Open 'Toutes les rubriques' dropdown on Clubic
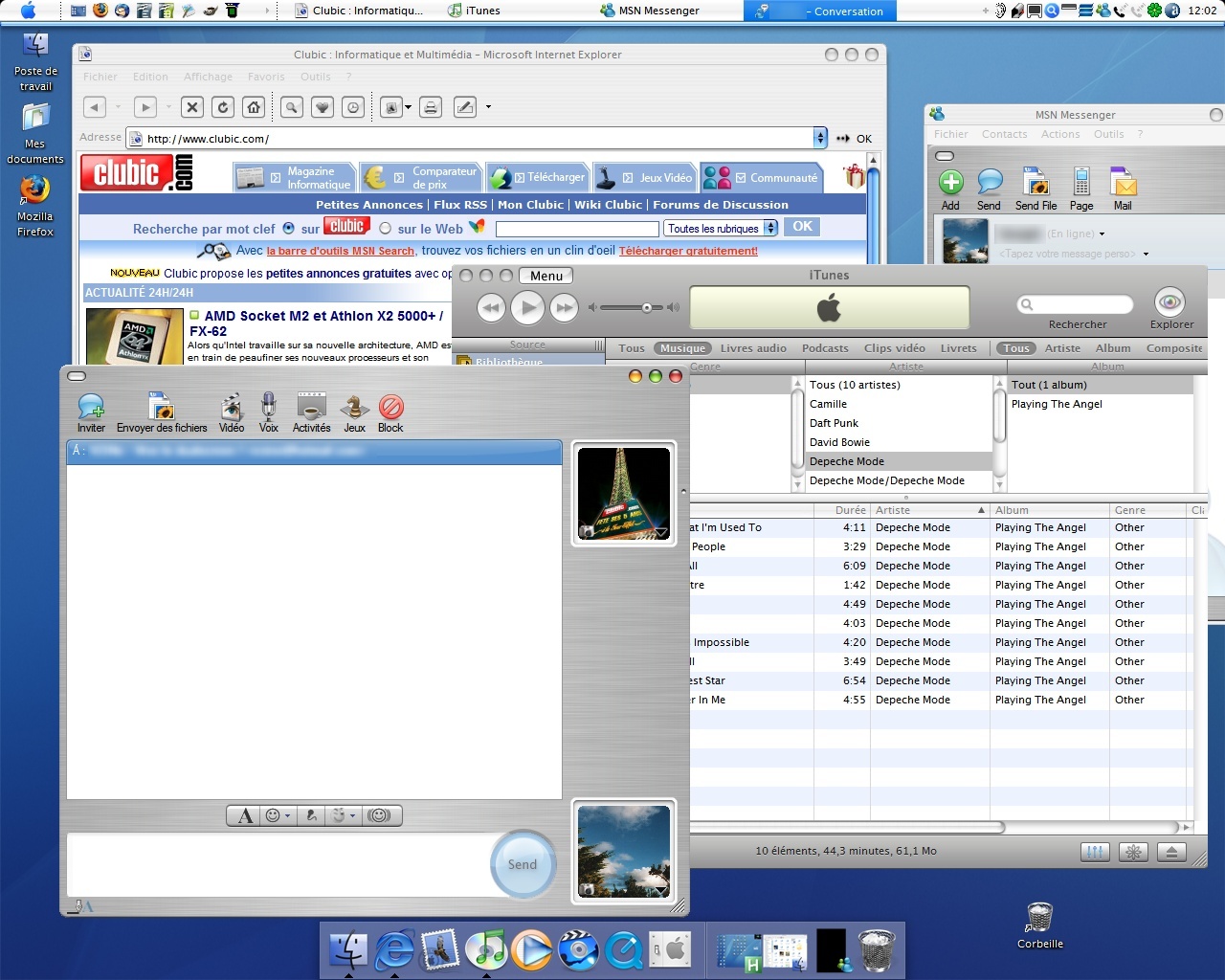 [721, 228]
